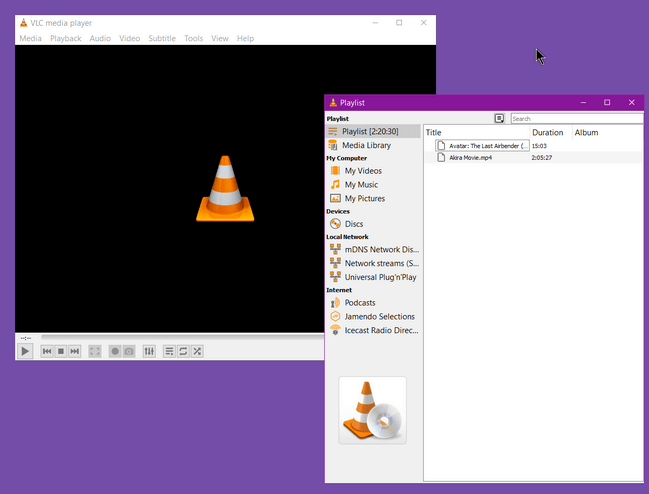Click the Next media button
The image size is (649, 494).
click(x=75, y=351)
